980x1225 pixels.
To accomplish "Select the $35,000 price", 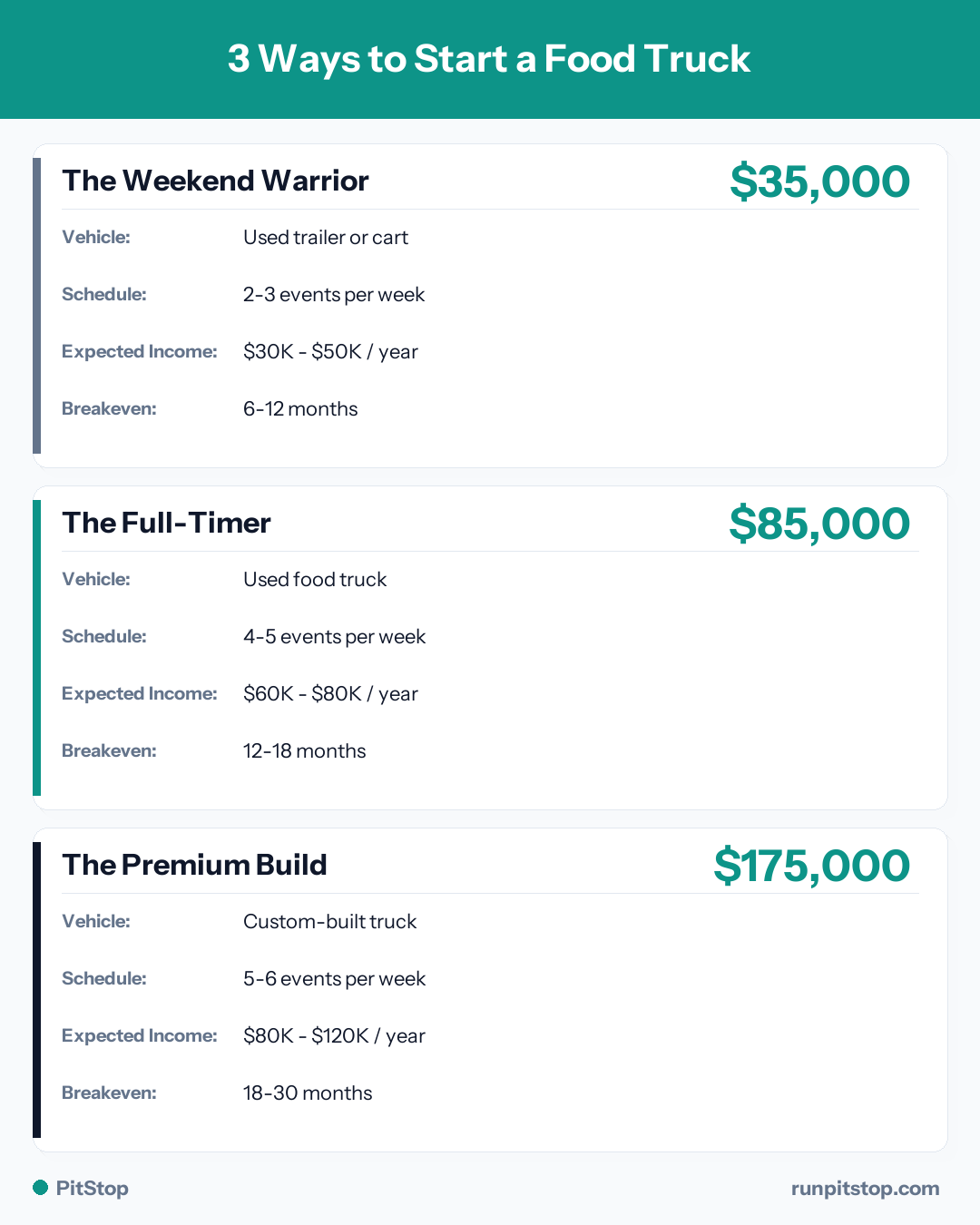I will [819, 181].
